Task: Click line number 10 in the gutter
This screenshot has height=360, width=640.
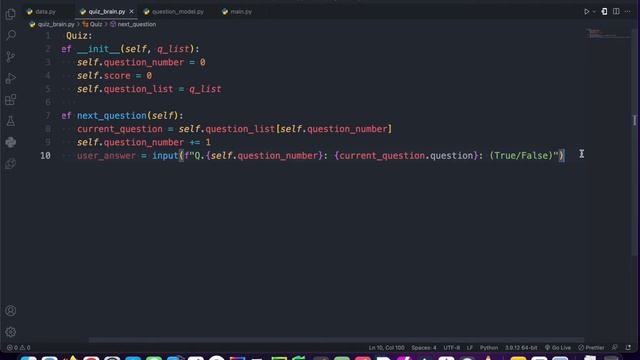Action: (x=45, y=156)
